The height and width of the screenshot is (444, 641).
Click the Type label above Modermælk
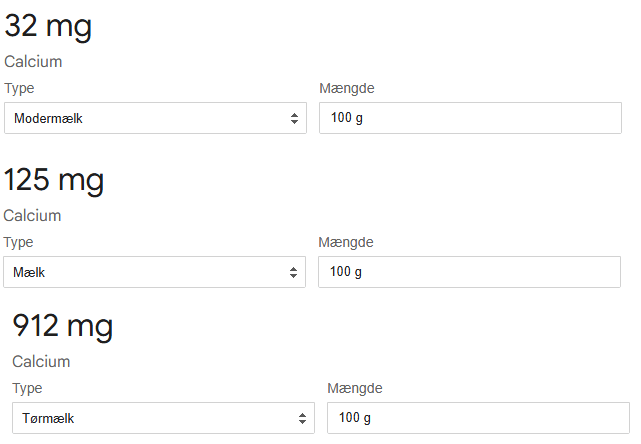click(19, 89)
